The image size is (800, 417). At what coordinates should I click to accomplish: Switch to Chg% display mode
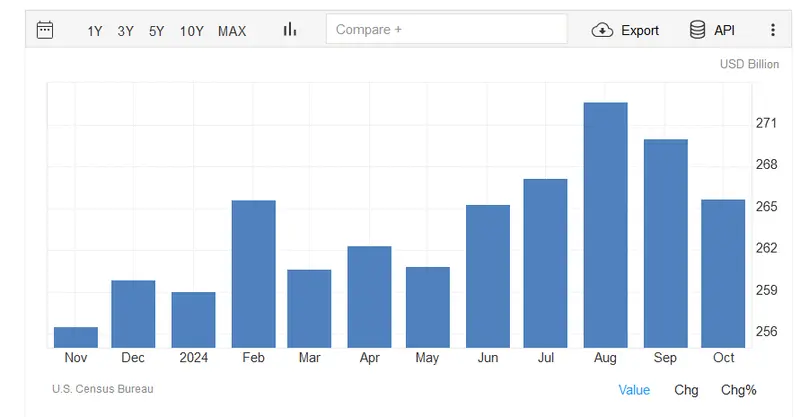click(738, 390)
